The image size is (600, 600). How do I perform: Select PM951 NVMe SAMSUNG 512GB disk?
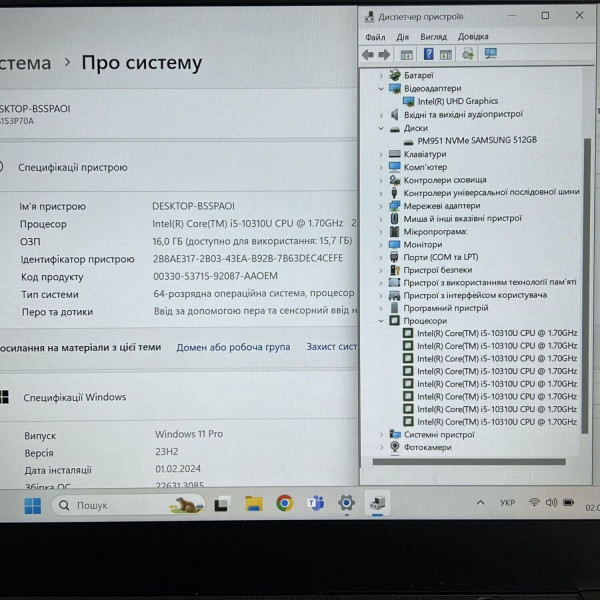coord(477,140)
